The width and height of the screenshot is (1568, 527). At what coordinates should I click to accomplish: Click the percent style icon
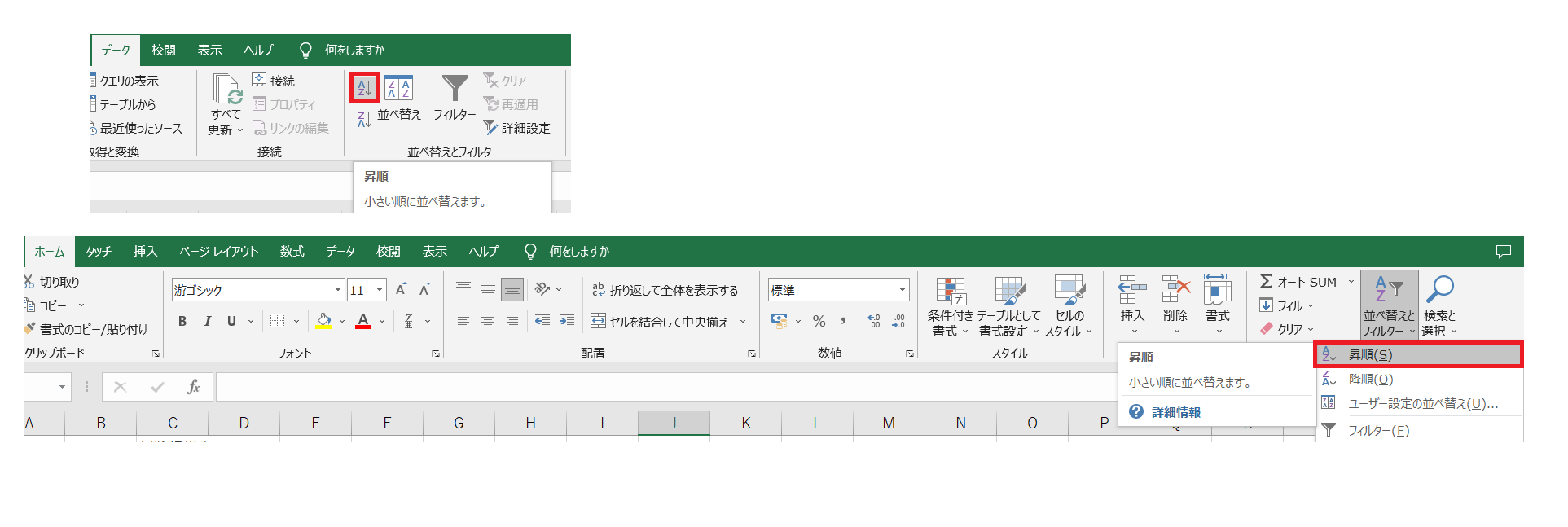pyautogui.click(x=819, y=321)
